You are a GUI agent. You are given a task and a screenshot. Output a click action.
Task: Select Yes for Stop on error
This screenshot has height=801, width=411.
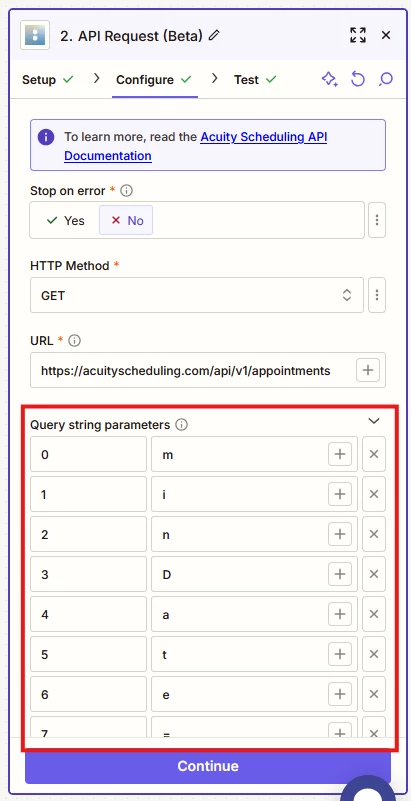(x=65, y=221)
